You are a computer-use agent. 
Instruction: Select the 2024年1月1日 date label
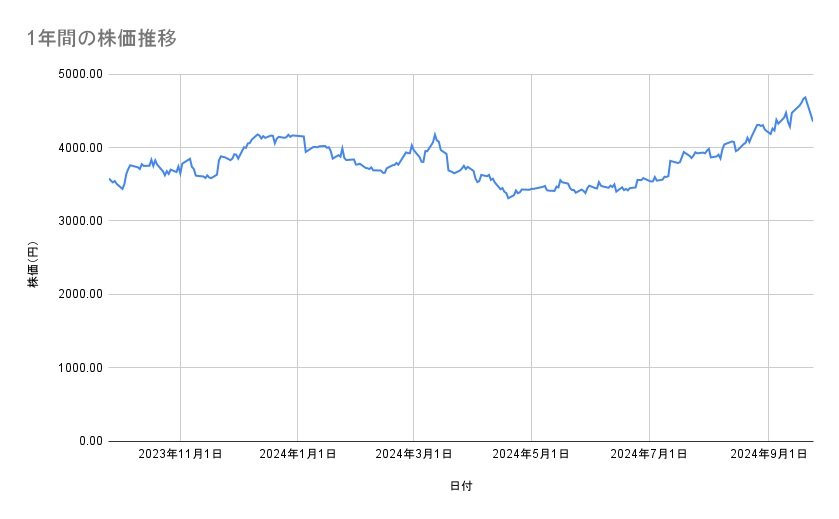click(298, 454)
